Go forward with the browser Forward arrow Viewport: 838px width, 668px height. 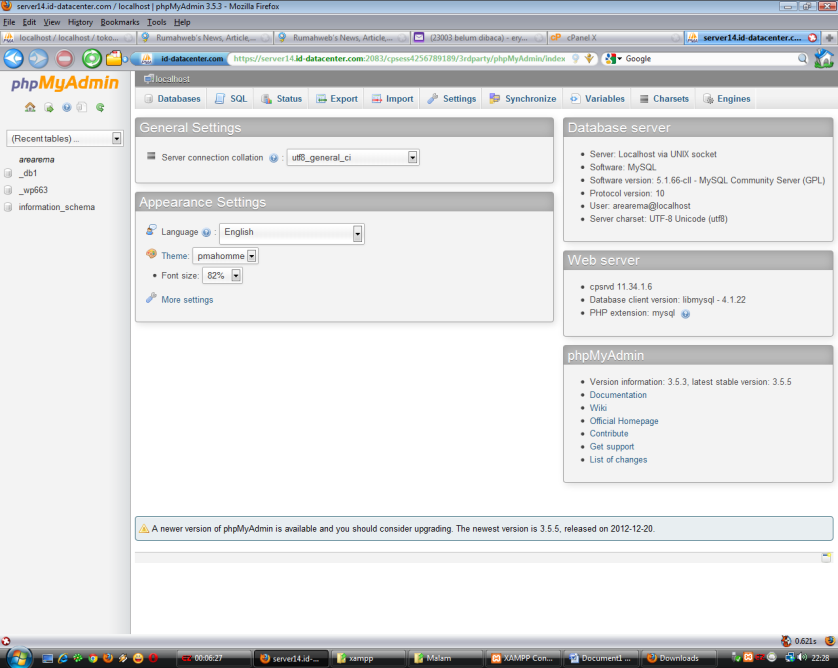click(x=38, y=58)
